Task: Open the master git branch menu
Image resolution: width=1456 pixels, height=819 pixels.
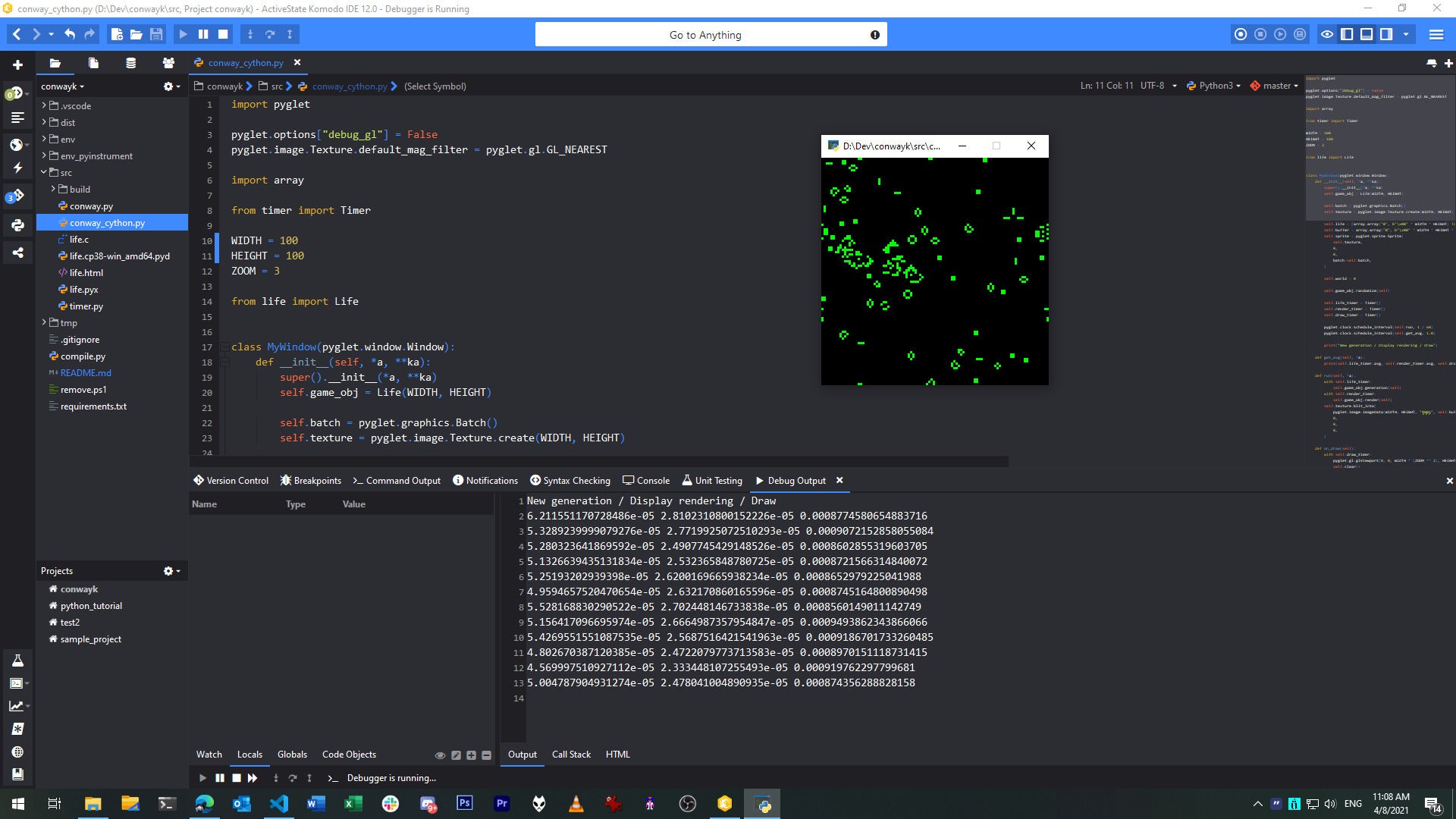Action: (x=1274, y=86)
